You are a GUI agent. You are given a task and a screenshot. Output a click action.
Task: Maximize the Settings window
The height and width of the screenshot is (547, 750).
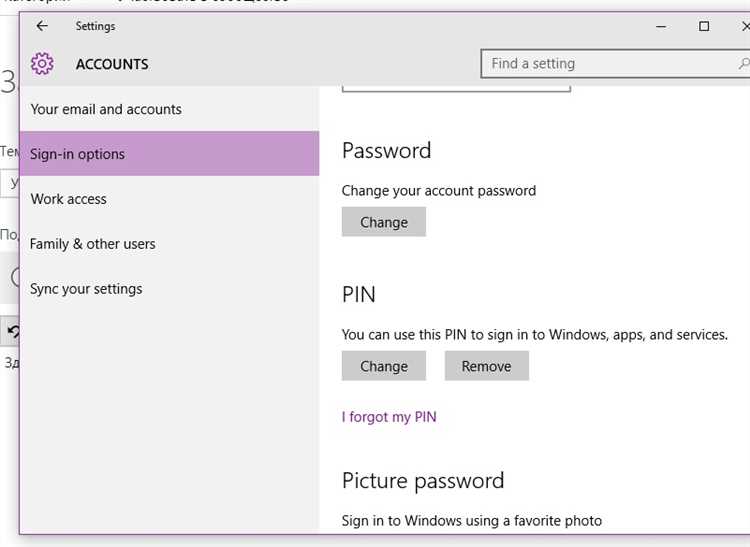tap(704, 26)
